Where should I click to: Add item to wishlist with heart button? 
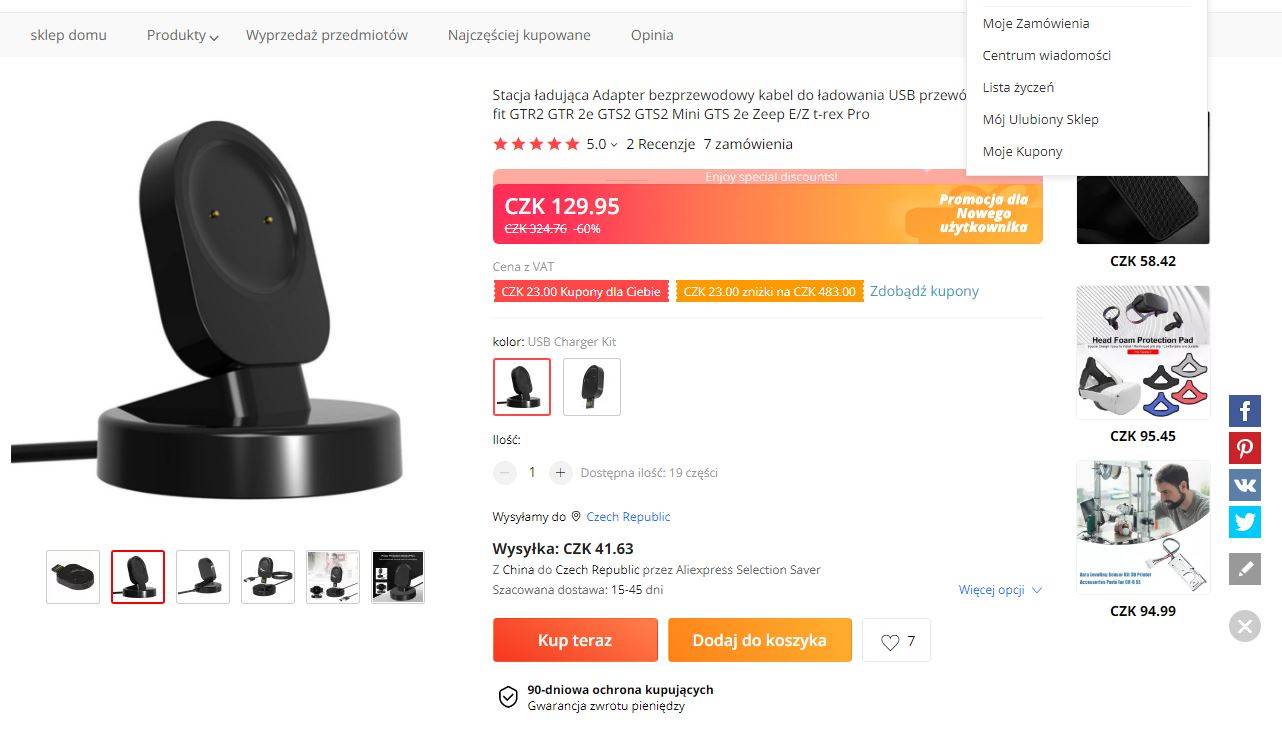point(897,641)
